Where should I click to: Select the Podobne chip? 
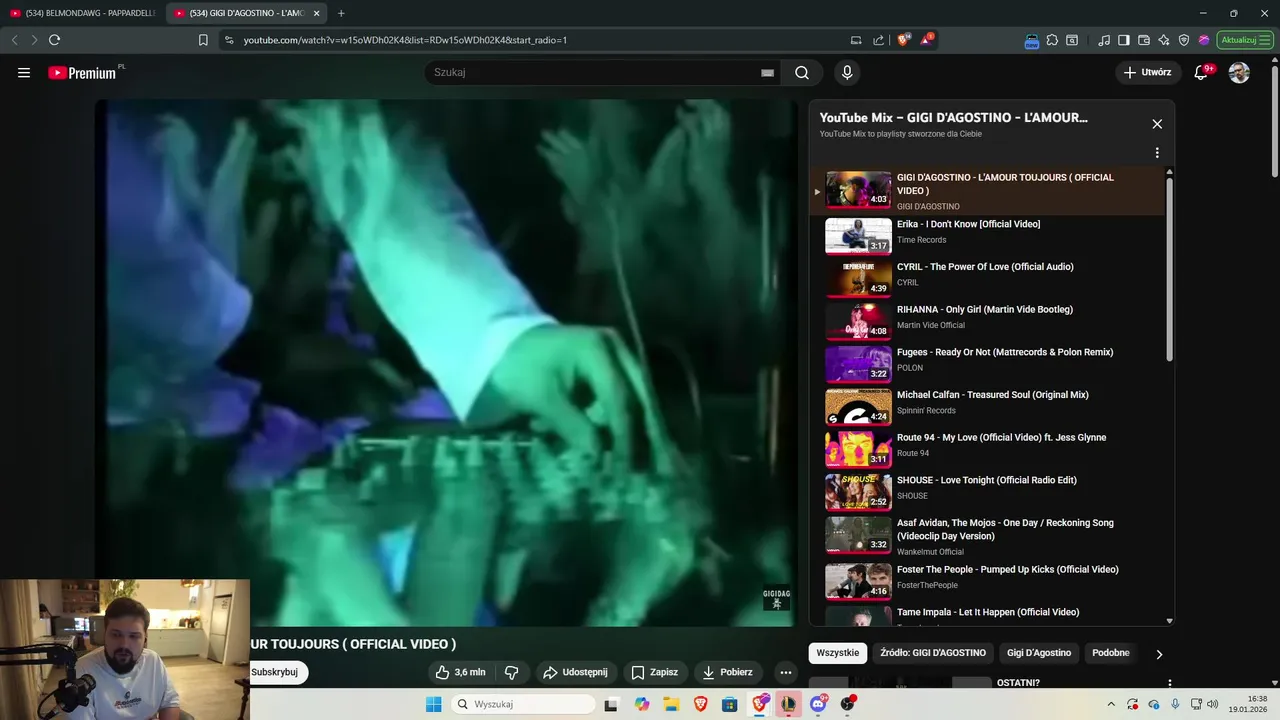click(x=1111, y=653)
